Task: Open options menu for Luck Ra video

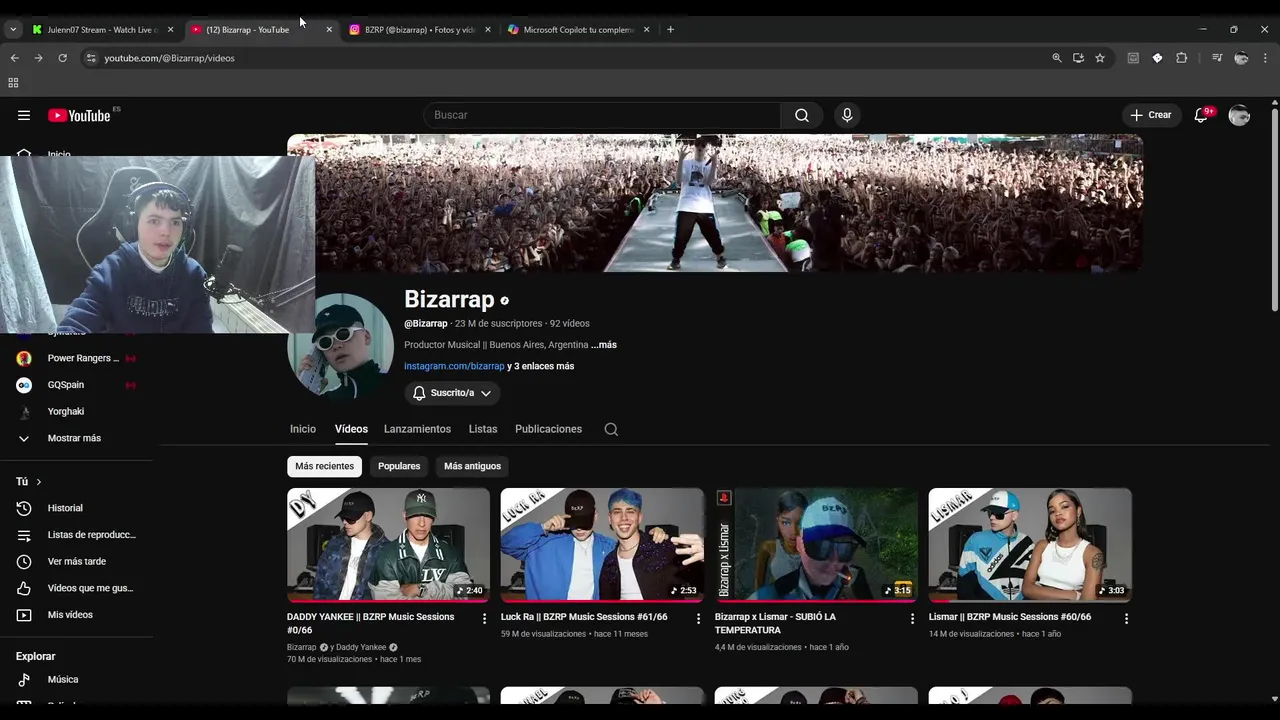Action: [699, 618]
